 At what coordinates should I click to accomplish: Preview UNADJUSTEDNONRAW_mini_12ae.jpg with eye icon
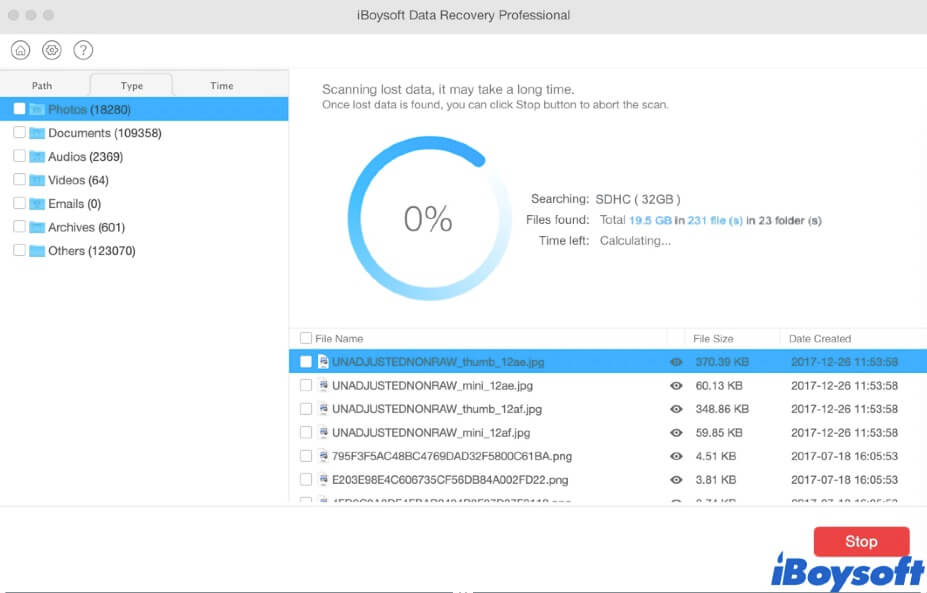point(676,385)
